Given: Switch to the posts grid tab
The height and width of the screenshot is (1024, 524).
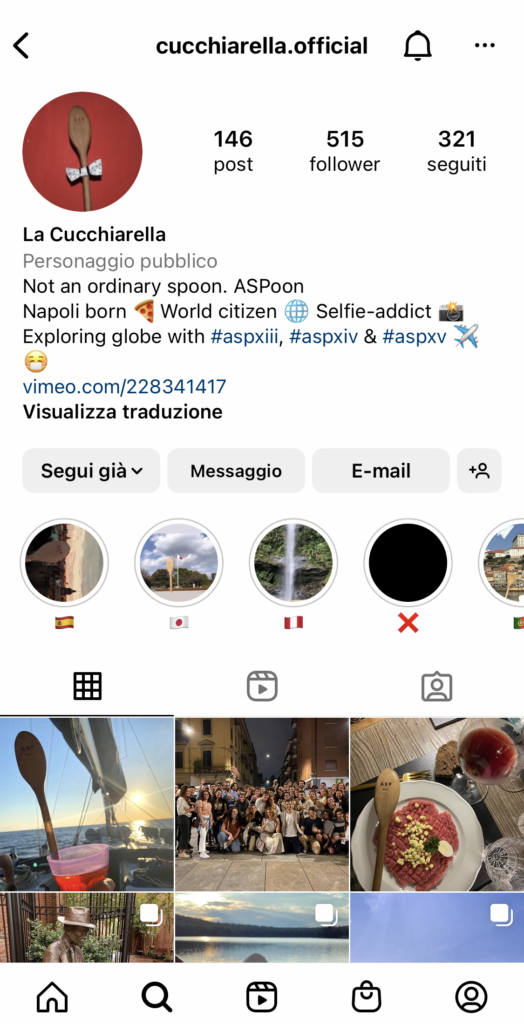Looking at the screenshot, I should (87, 686).
